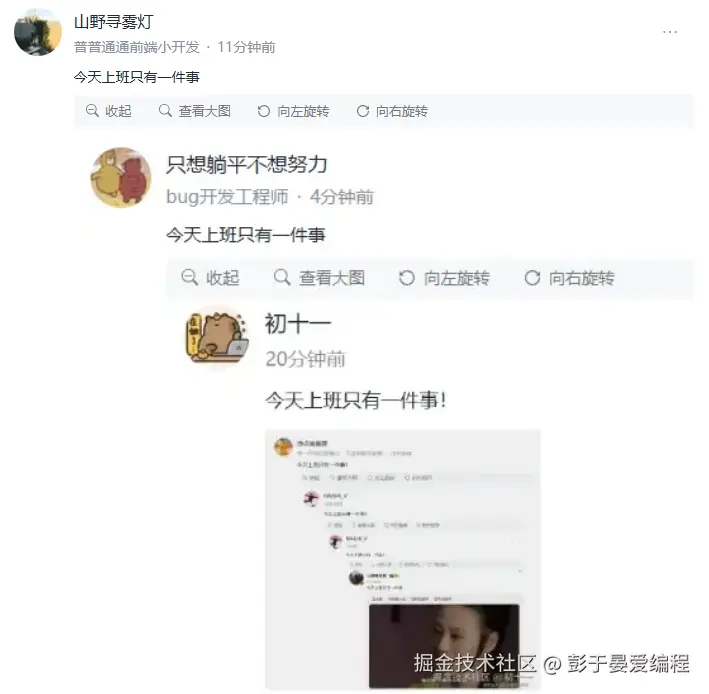Open the three-dot more options menu
Image resolution: width=709 pixels, height=694 pixels.
pyautogui.click(x=670, y=32)
